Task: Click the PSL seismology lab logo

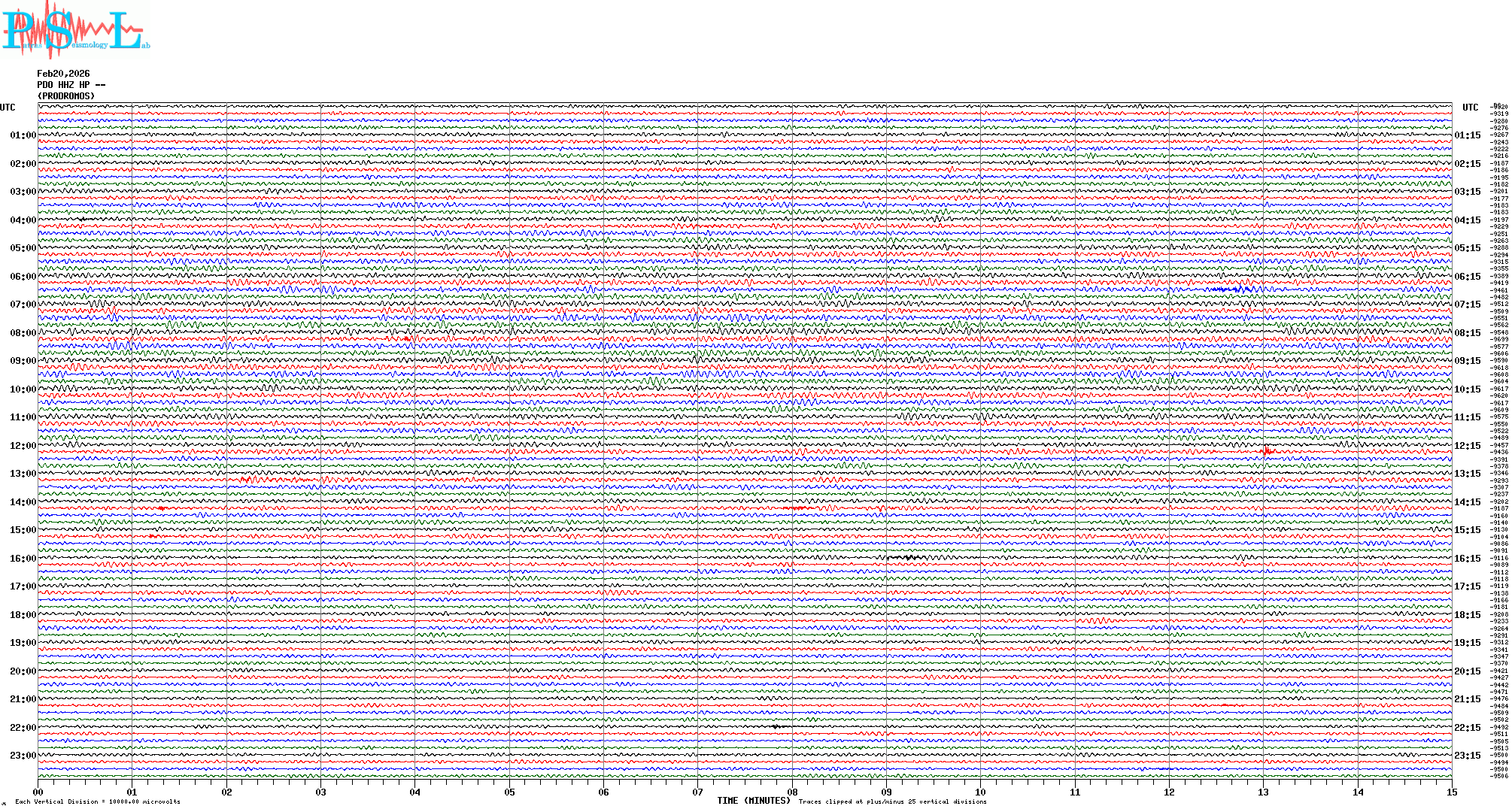Action: click(x=75, y=30)
